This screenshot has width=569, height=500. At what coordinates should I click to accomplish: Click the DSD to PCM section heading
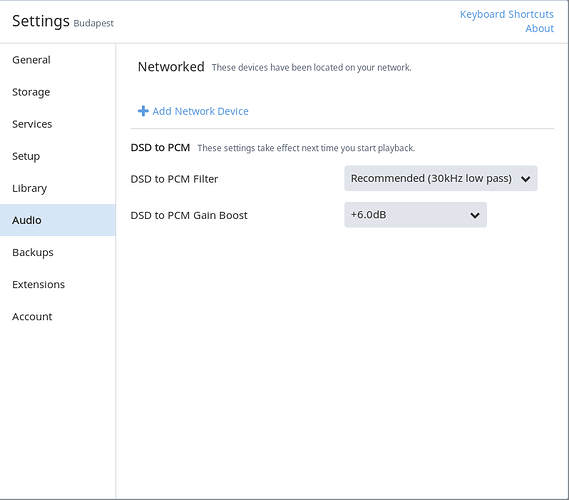tap(160, 148)
